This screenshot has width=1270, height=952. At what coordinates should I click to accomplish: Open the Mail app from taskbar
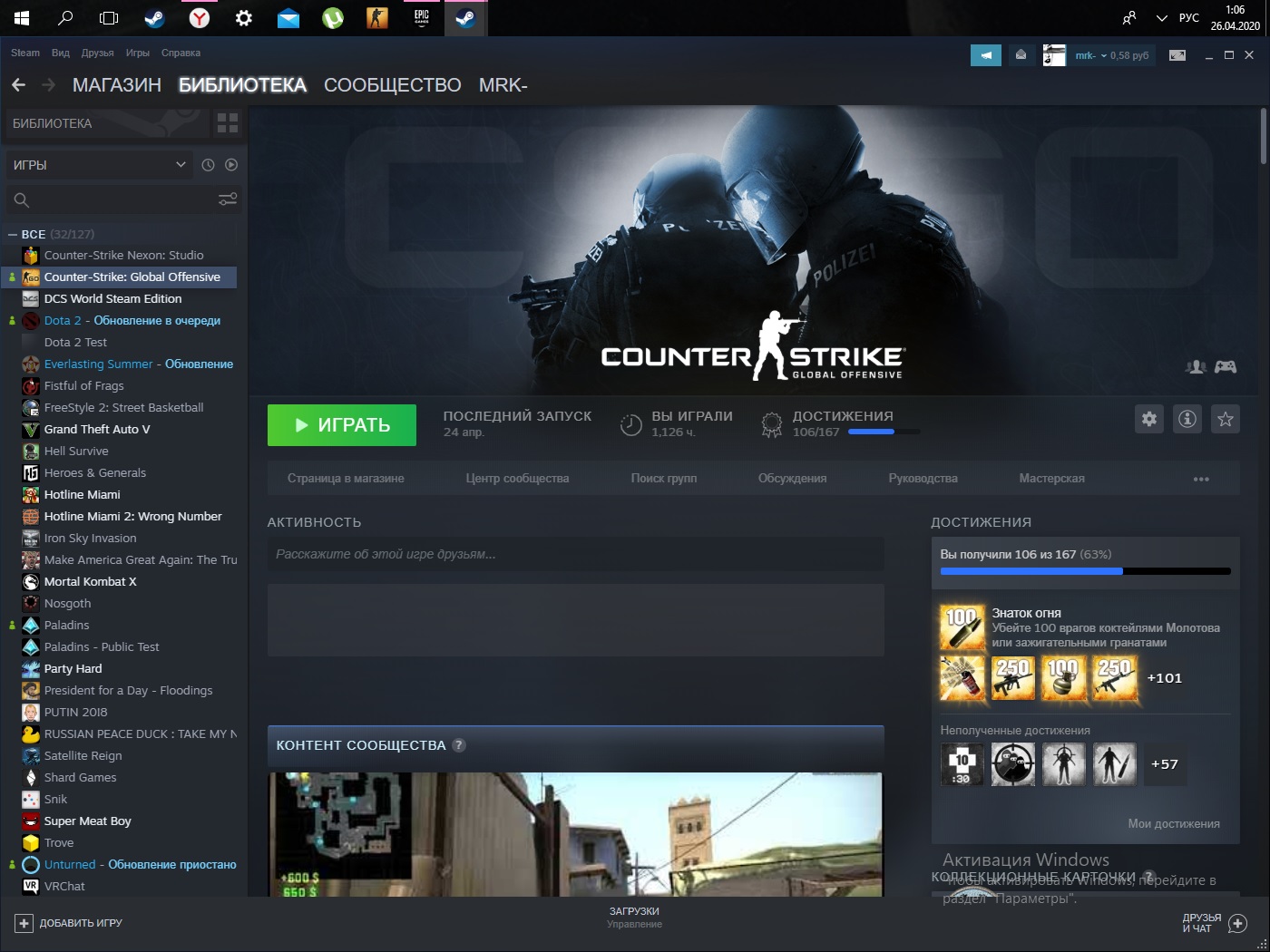(288, 17)
